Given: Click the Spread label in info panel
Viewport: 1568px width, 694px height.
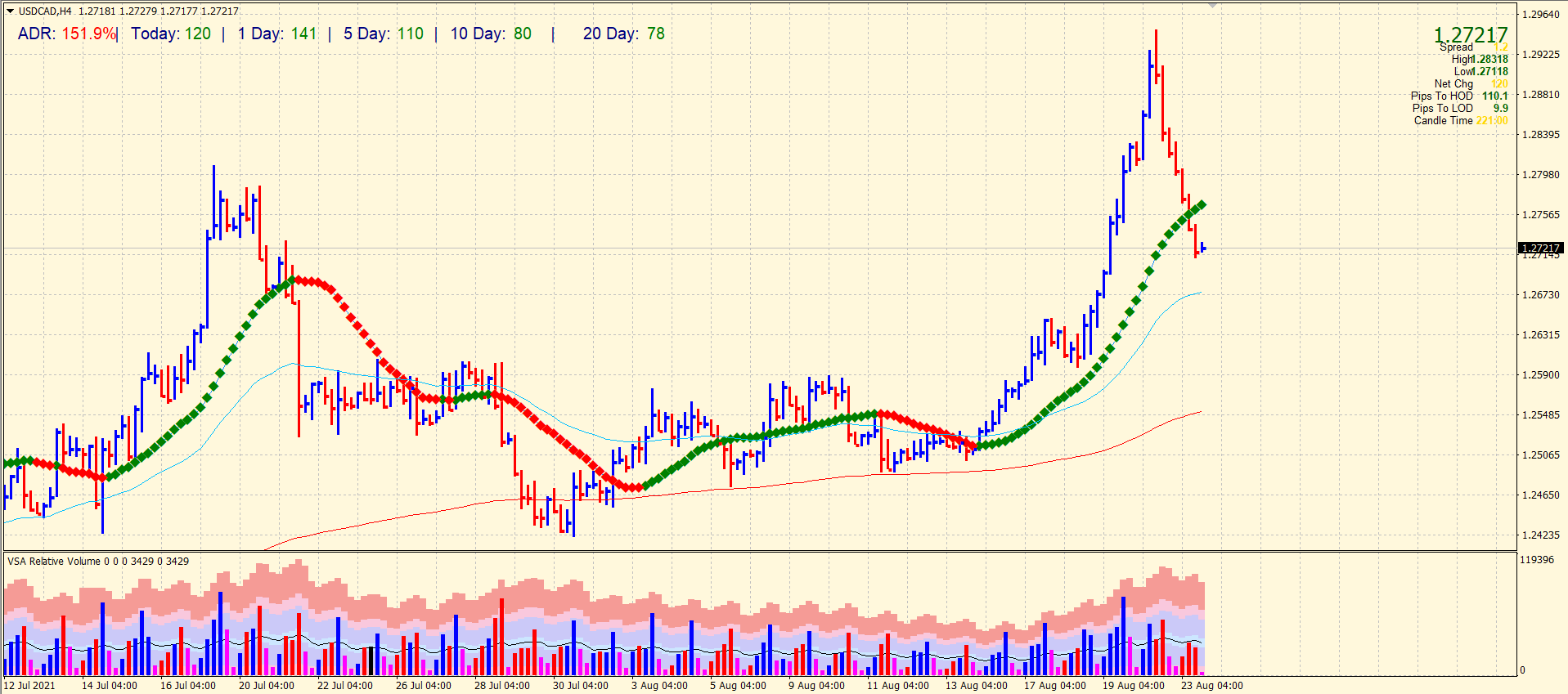Looking at the screenshot, I should (x=1456, y=47).
